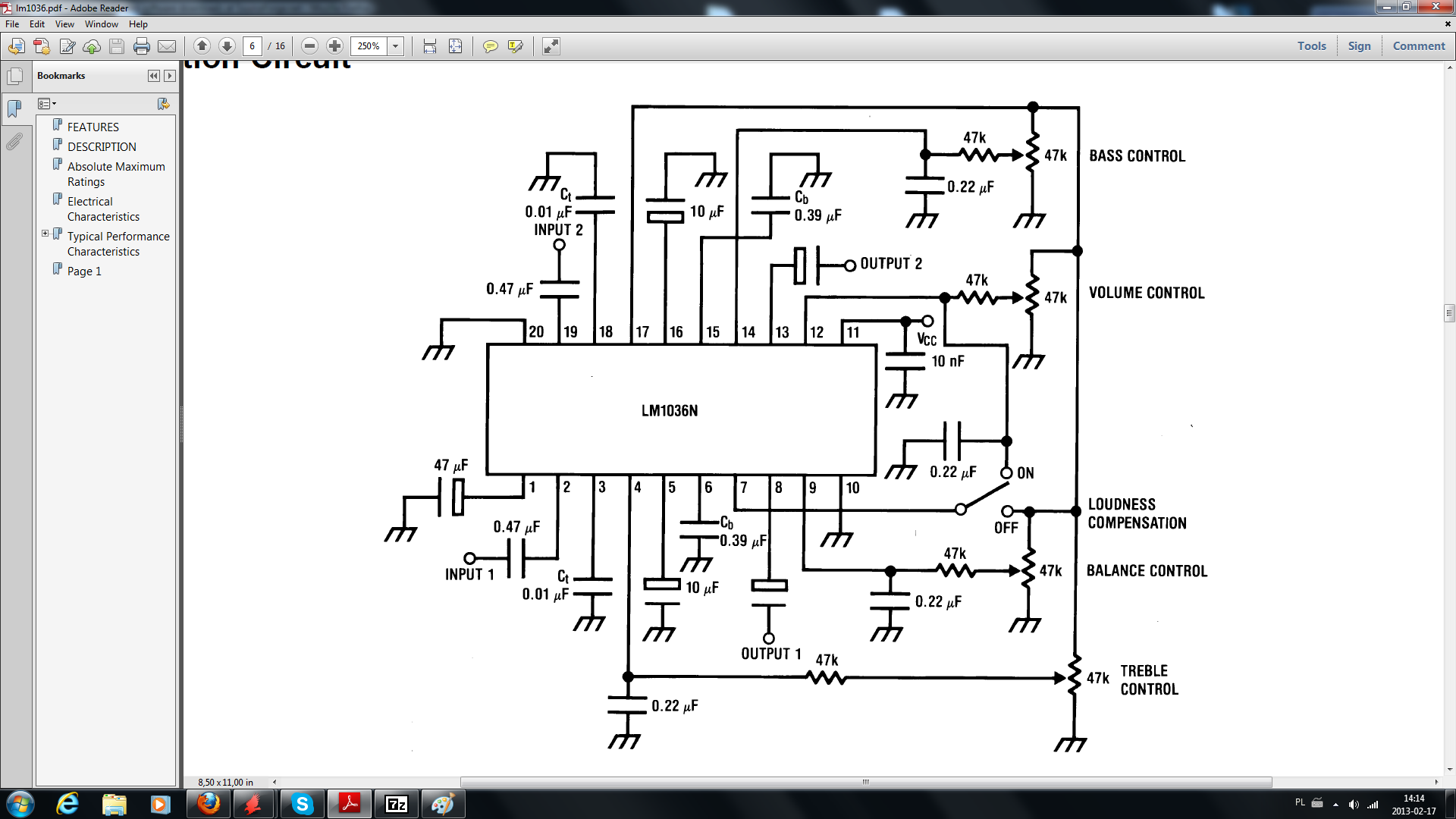Click the PL language indicator
The height and width of the screenshot is (819, 1456).
tap(1300, 802)
